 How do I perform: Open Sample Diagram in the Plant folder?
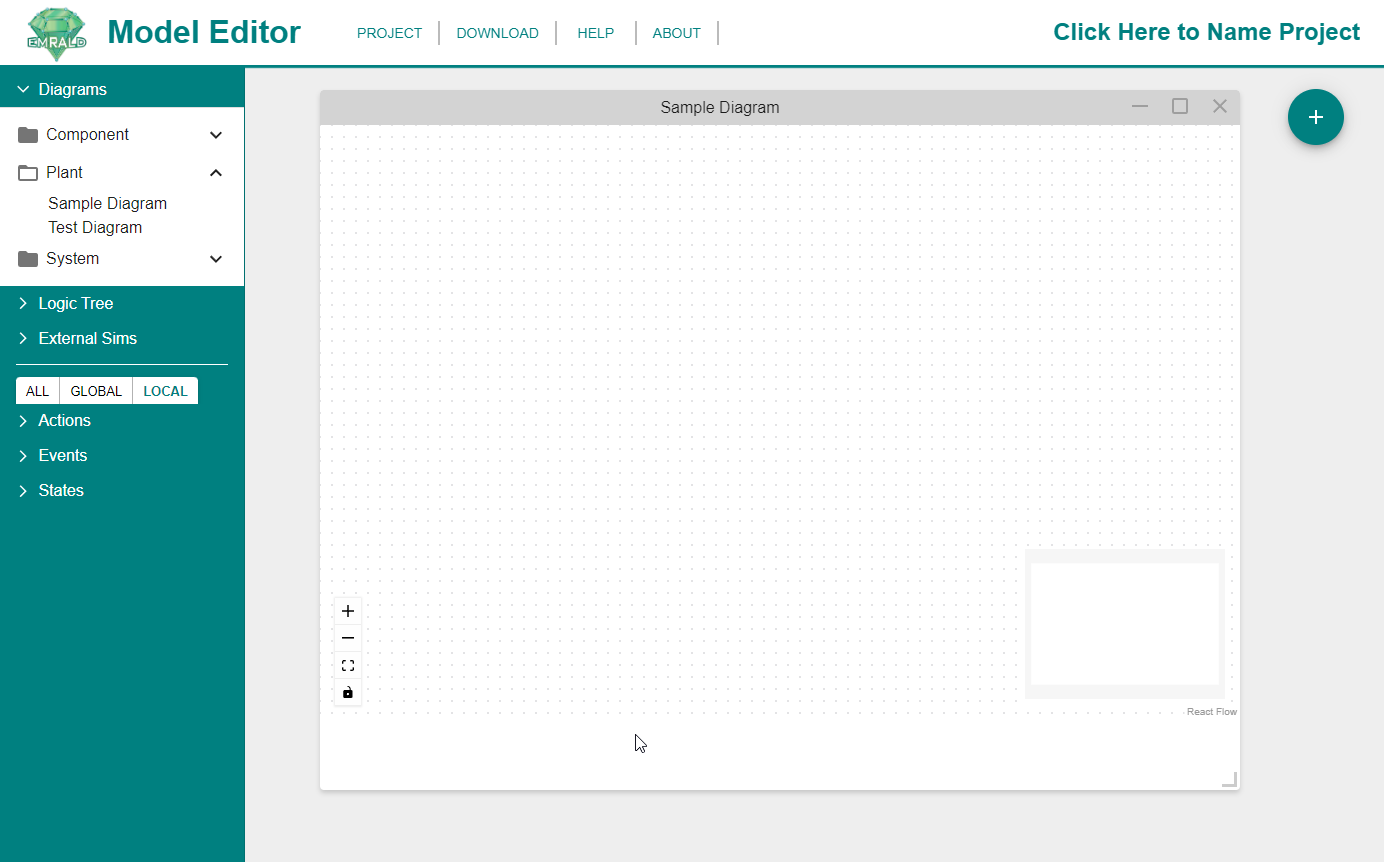pos(107,203)
